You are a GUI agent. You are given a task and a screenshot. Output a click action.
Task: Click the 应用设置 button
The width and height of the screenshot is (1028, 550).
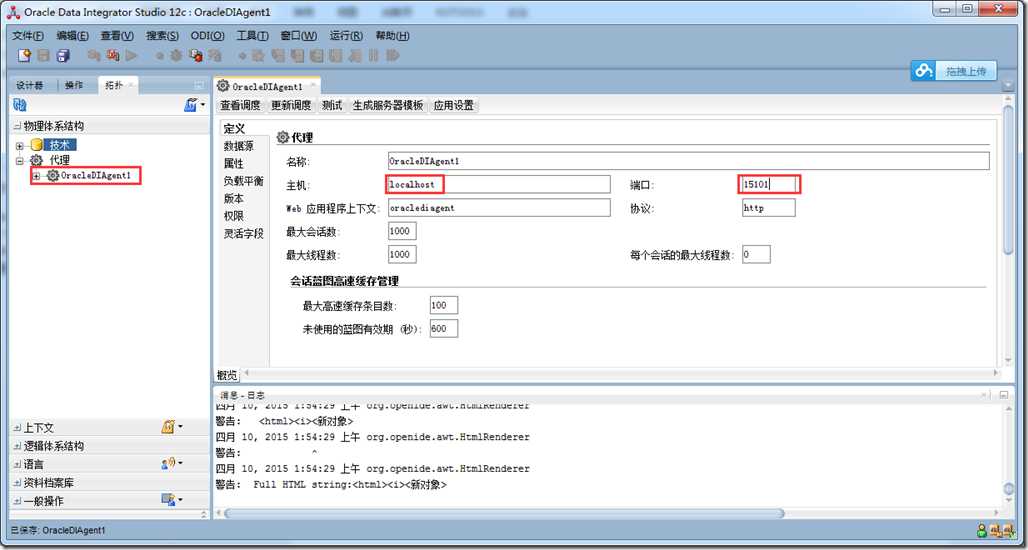(453, 106)
